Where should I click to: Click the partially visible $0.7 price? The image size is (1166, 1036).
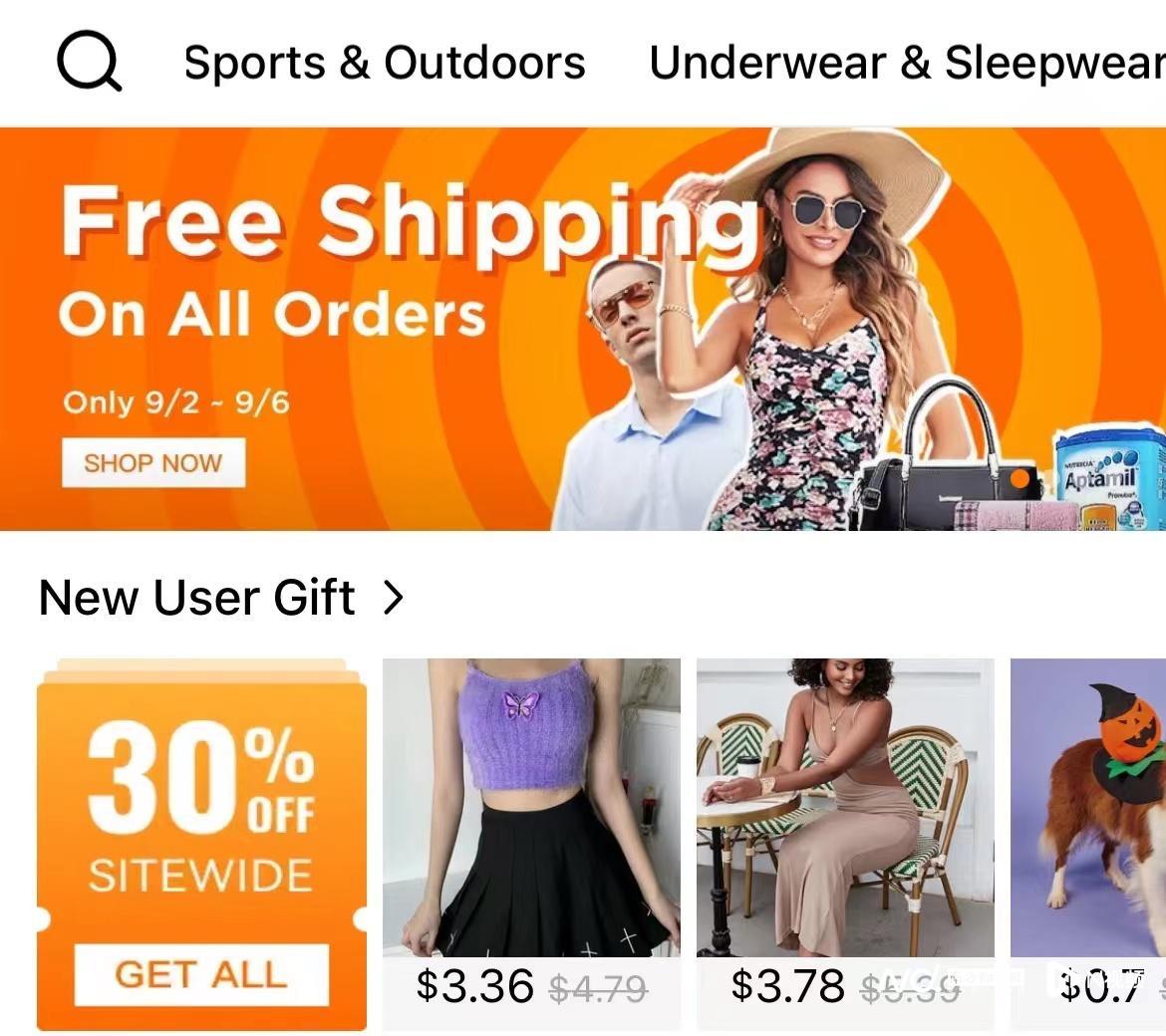pos(1101,985)
